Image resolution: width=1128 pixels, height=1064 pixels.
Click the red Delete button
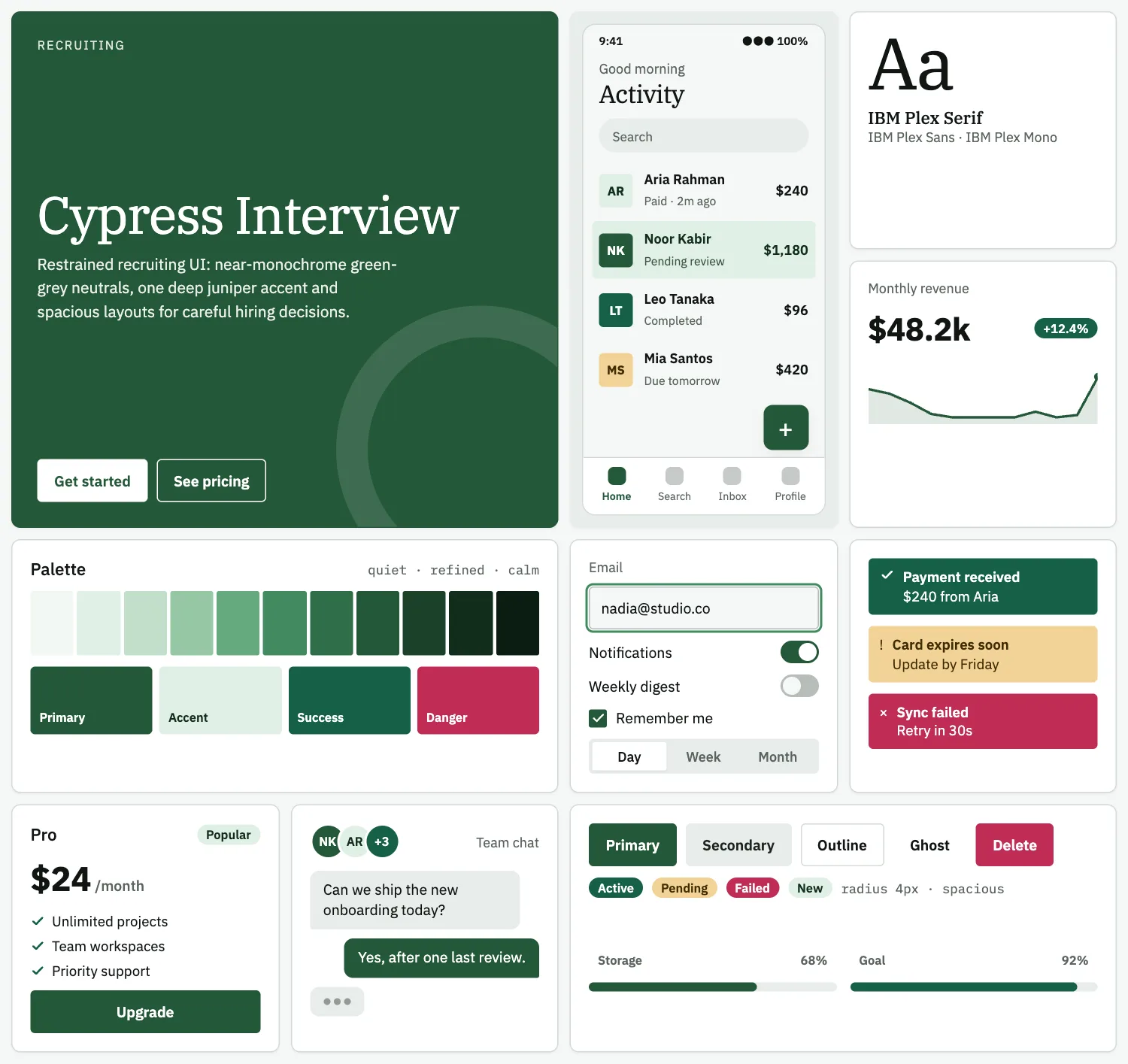click(1014, 845)
